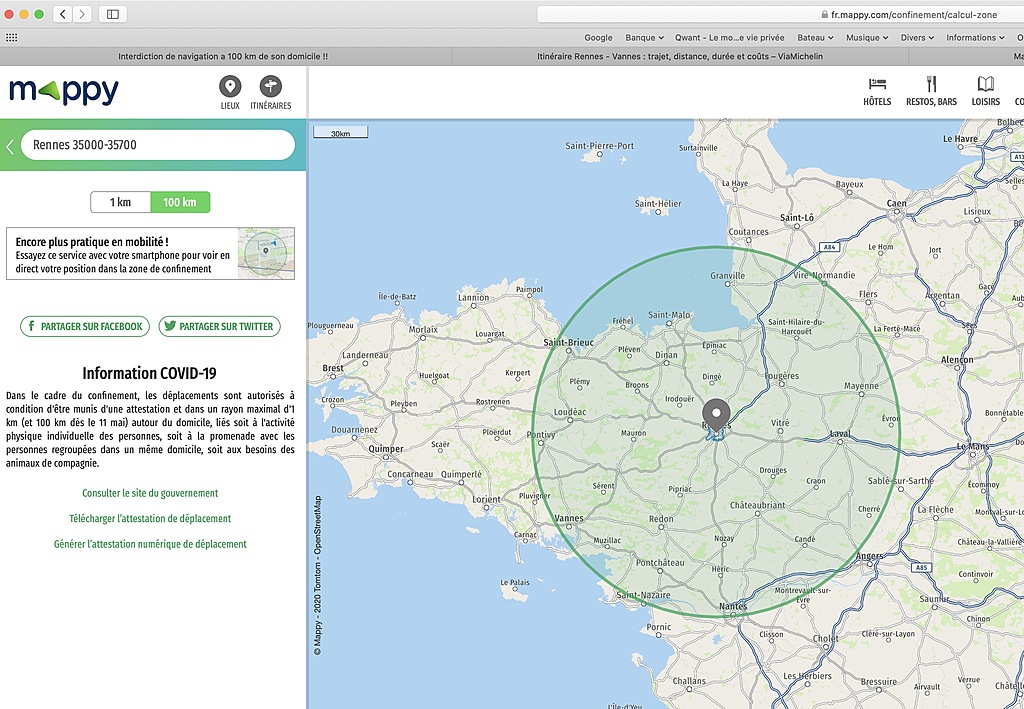This screenshot has height=709, width=1024.
Task: Click the Brest label on the map
Action: coord(332,368)
